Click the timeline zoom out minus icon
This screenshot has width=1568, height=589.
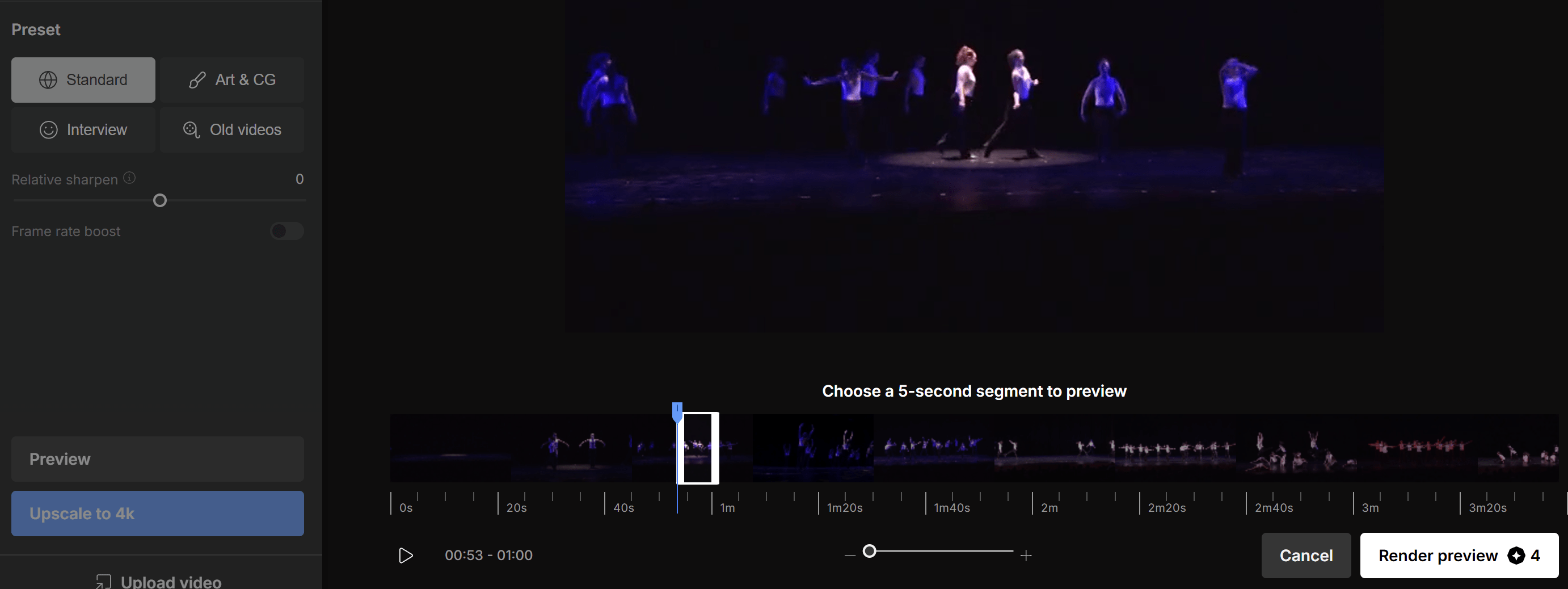tap(850, 556)
